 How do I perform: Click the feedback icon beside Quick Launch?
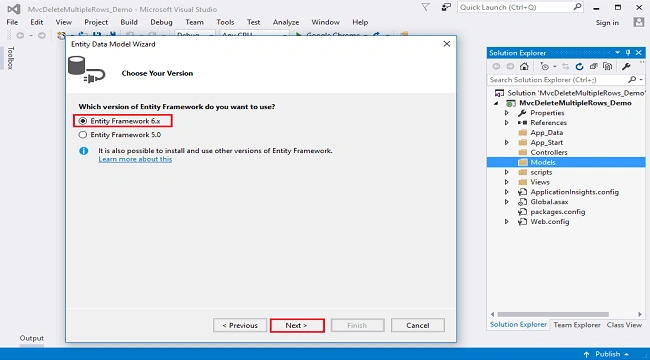(446, 7)
